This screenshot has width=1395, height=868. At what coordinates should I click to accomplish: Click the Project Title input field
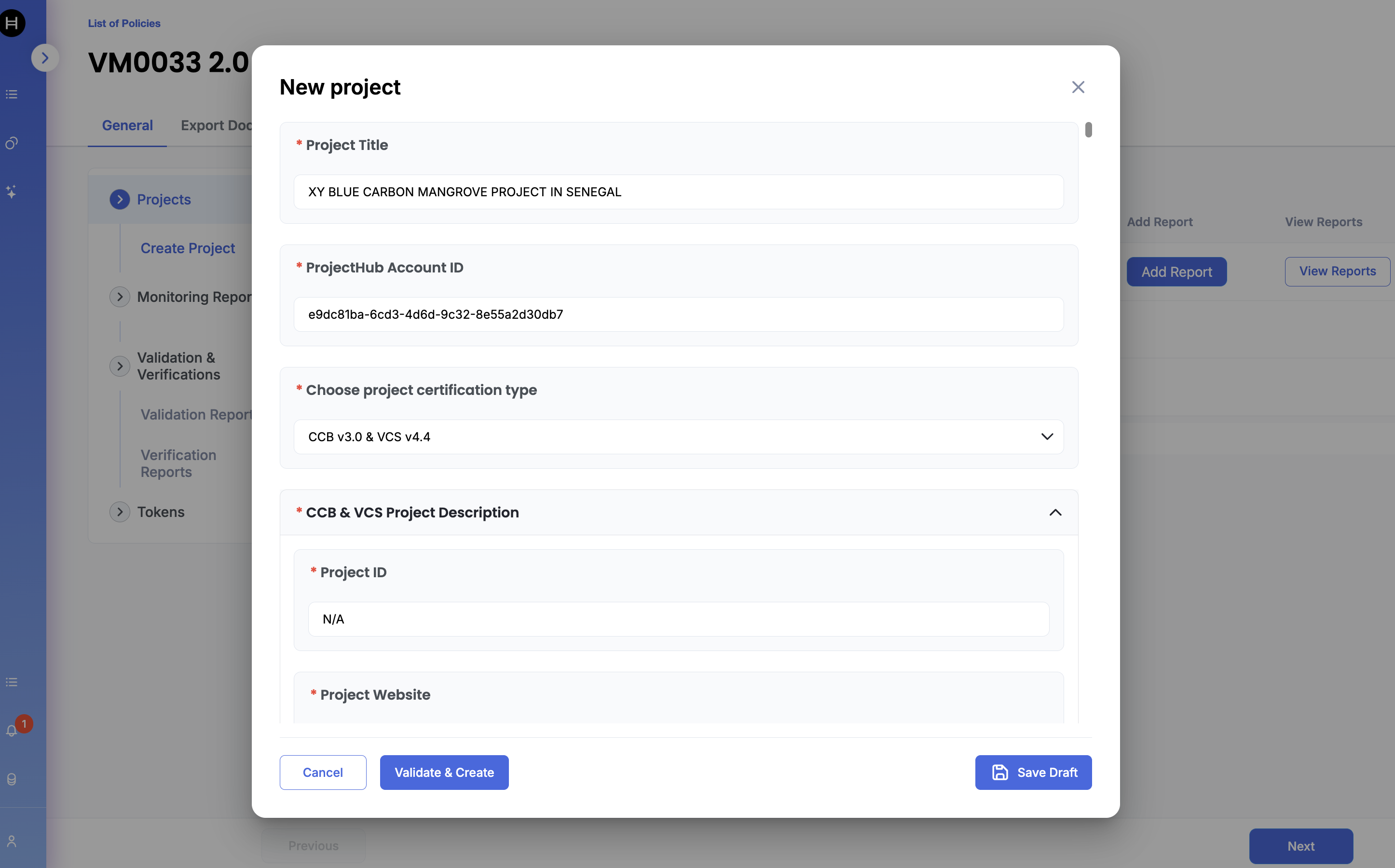click(678, 192)
